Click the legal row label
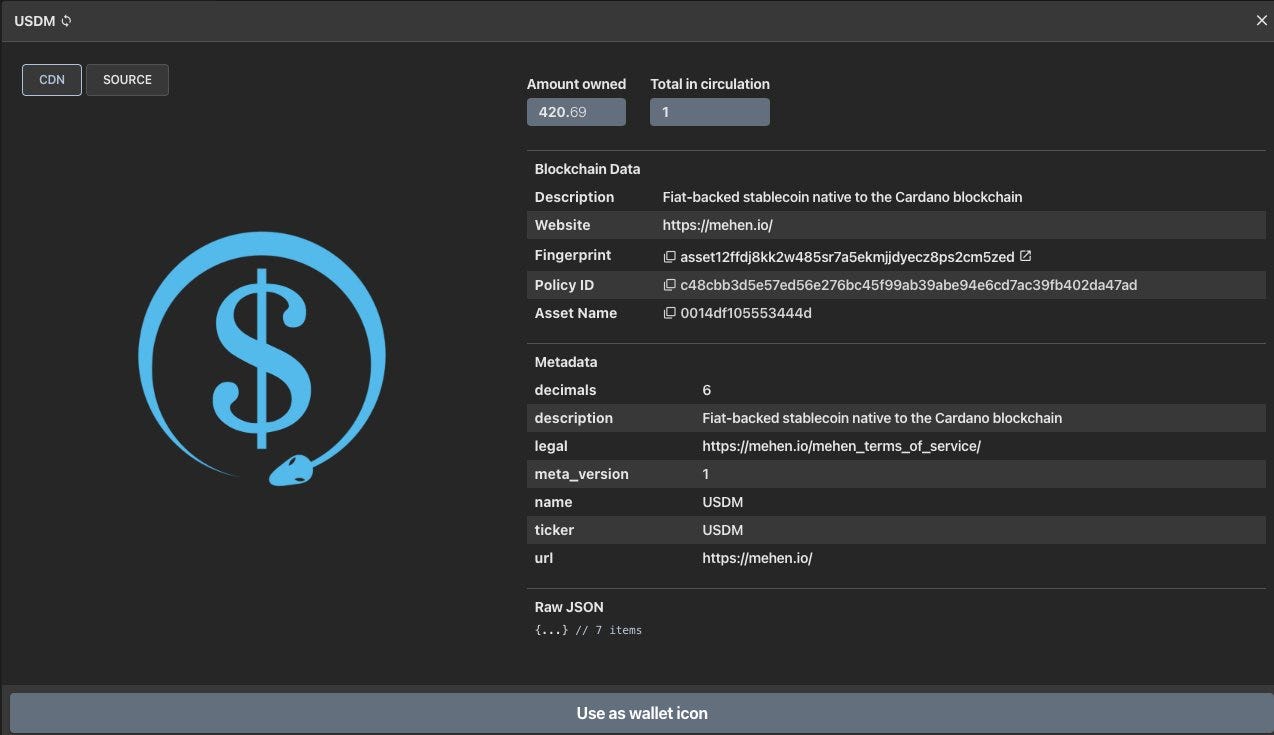The image size is (1274, 735). click(x=551, y=446)
